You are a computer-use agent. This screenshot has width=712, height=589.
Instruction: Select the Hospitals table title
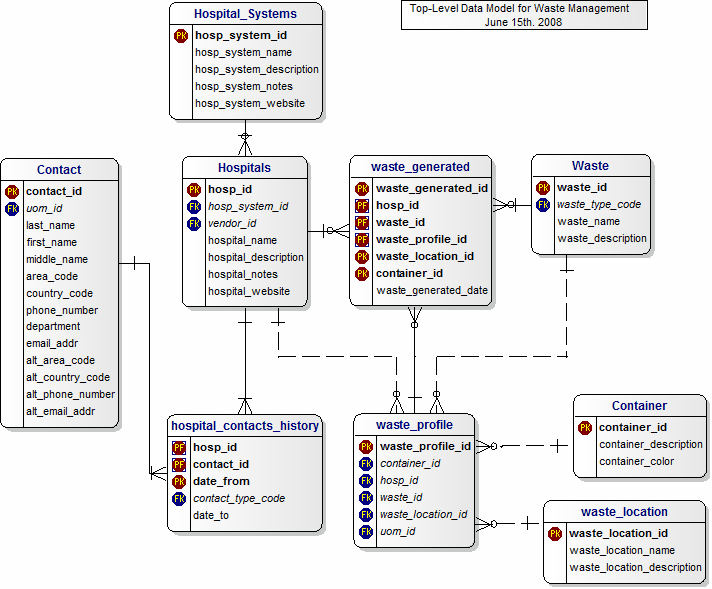pos(244,168)
